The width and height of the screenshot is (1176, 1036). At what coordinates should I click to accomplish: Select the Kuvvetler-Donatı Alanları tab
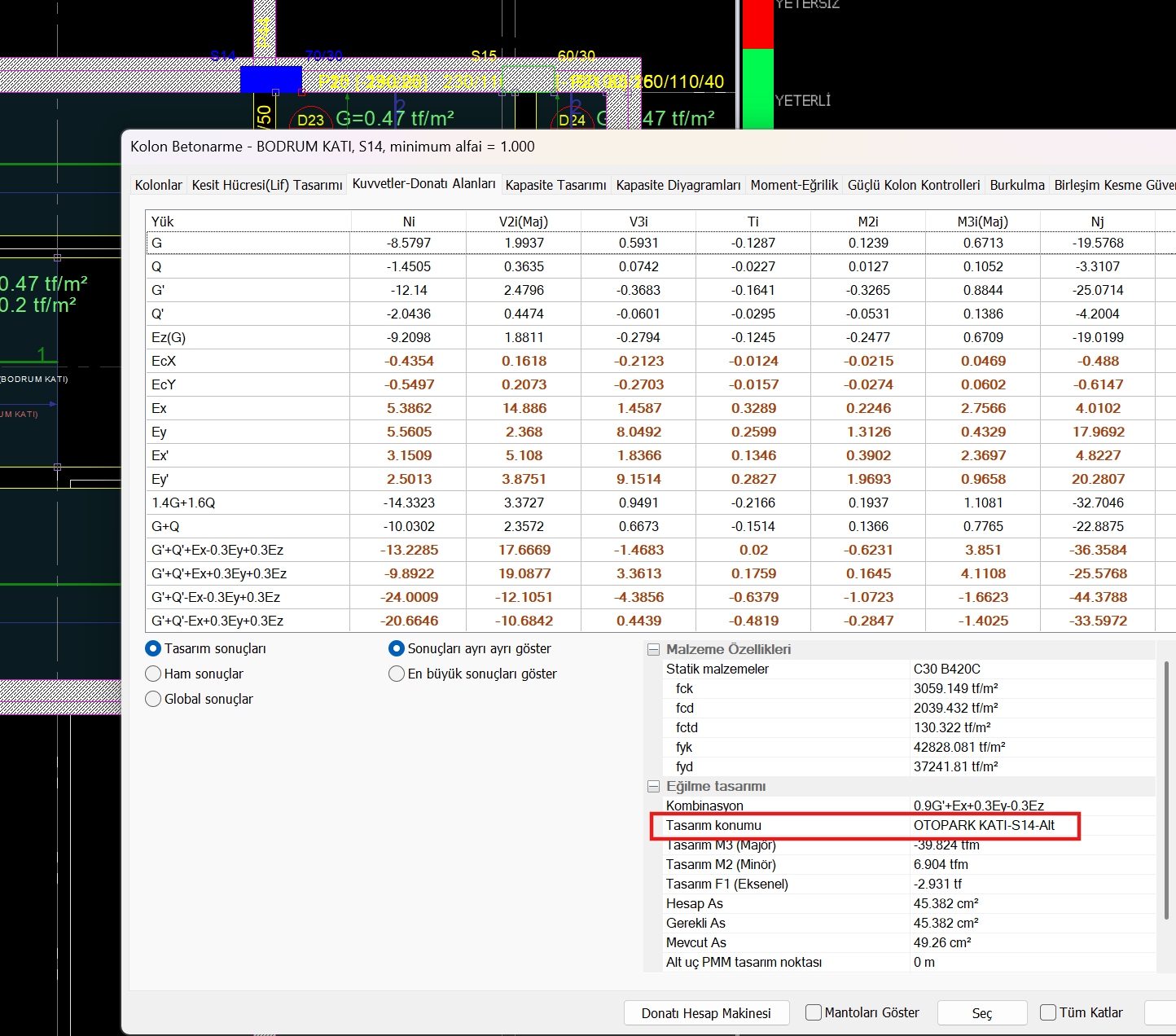tap(424, 183)
